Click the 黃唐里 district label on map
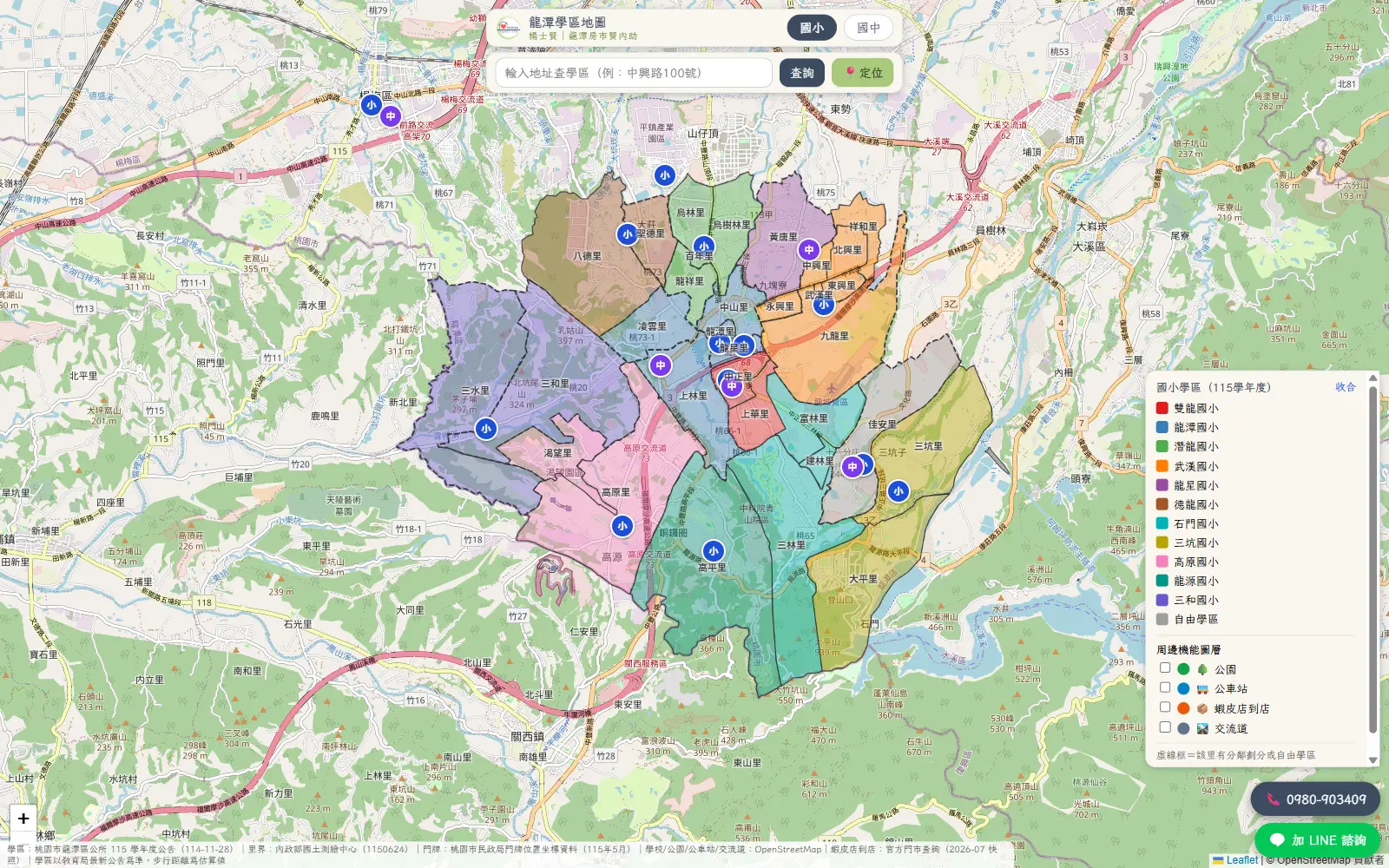This screenshot has width=1389, height=868. click(x=783, y=237)
